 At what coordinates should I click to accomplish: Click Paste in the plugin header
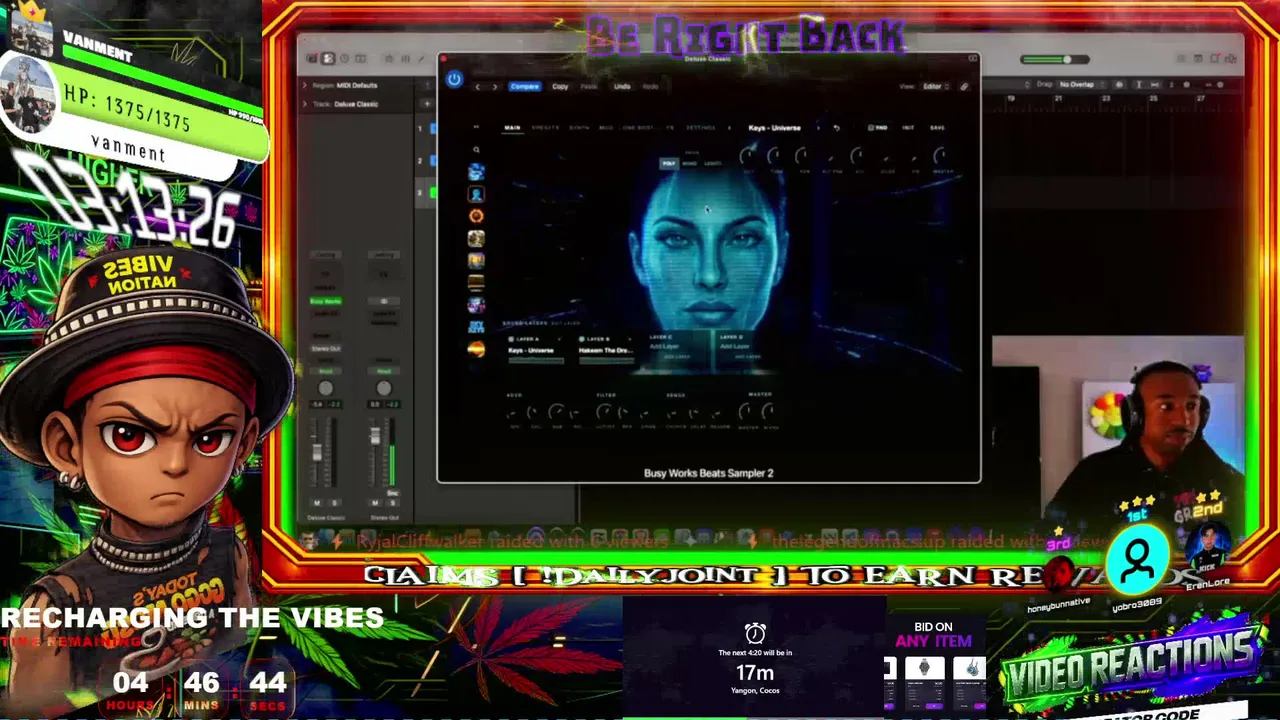[x=589, y=87]
